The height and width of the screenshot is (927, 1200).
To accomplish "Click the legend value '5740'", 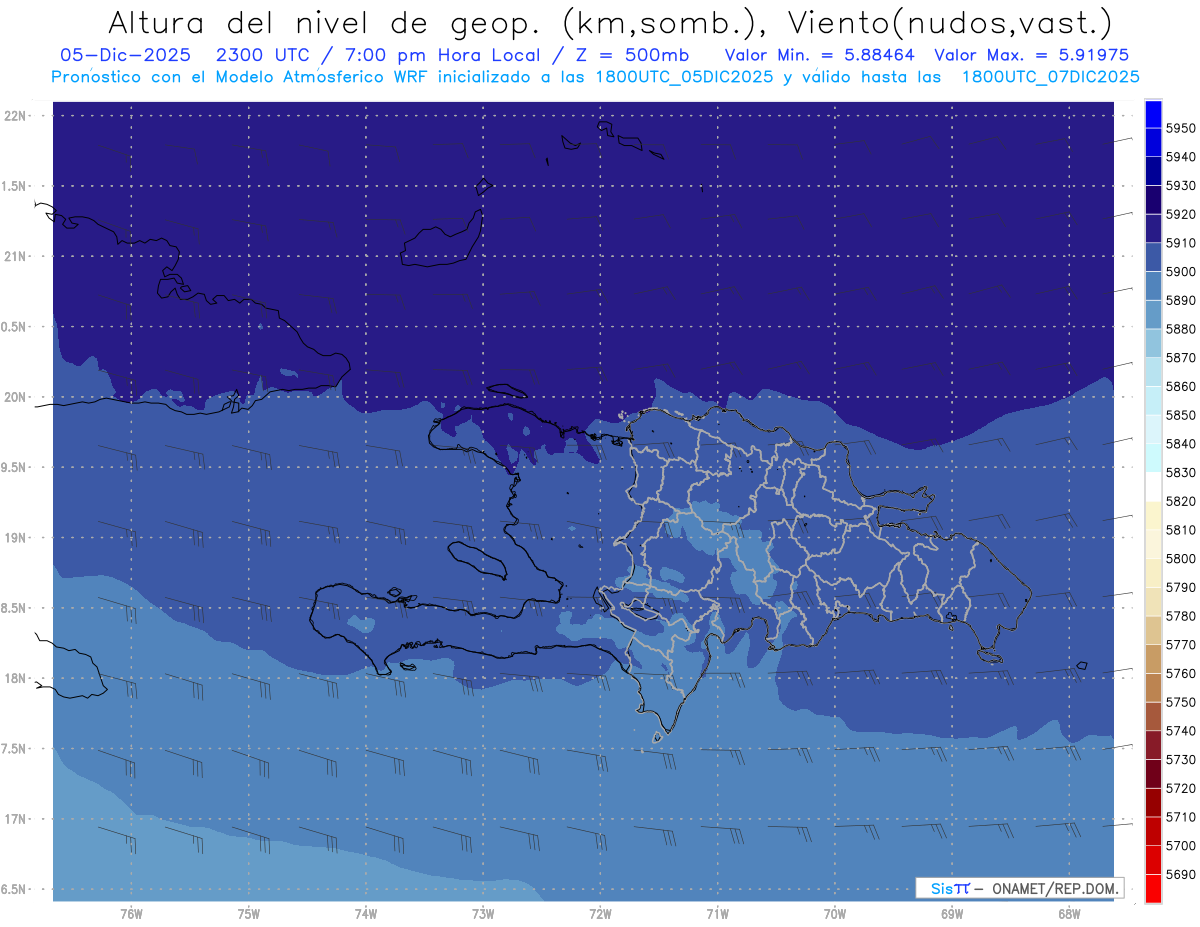I will 1180,731.
